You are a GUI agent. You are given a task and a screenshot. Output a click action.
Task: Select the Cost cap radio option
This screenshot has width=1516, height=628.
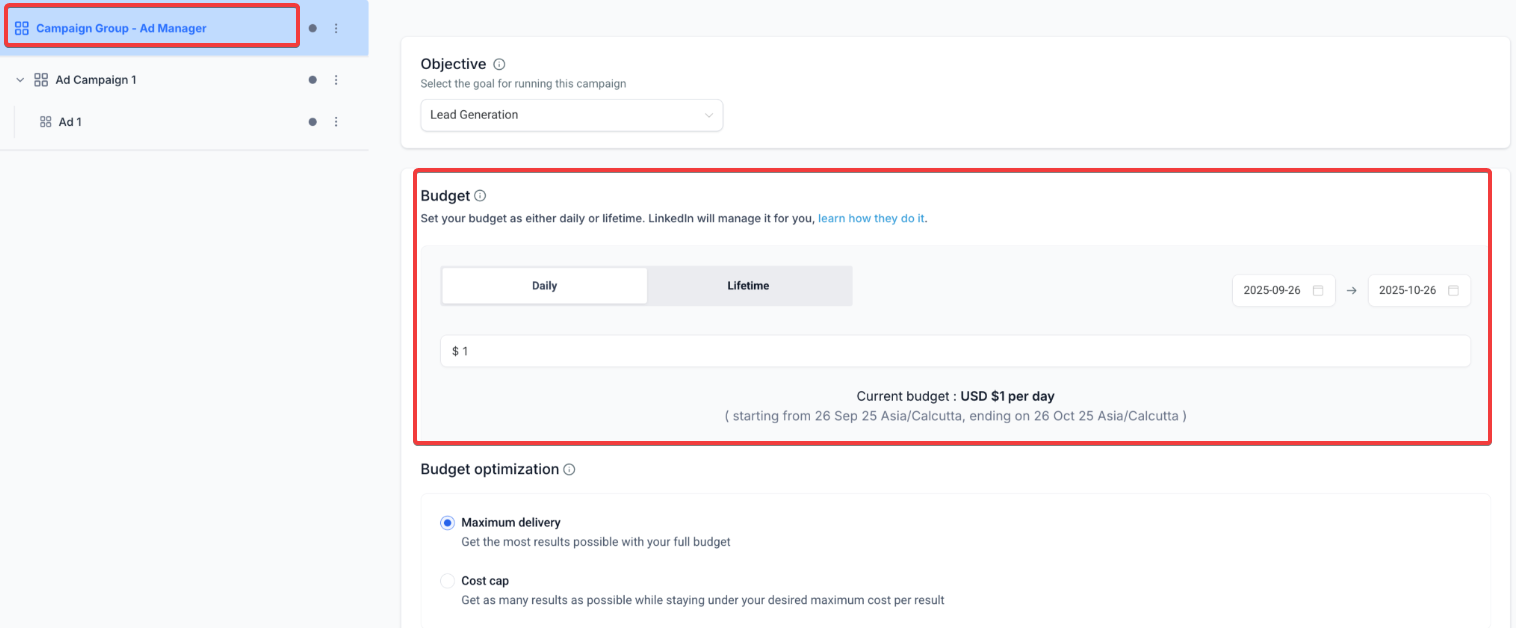pyautogui.click(x=447, y=581)
